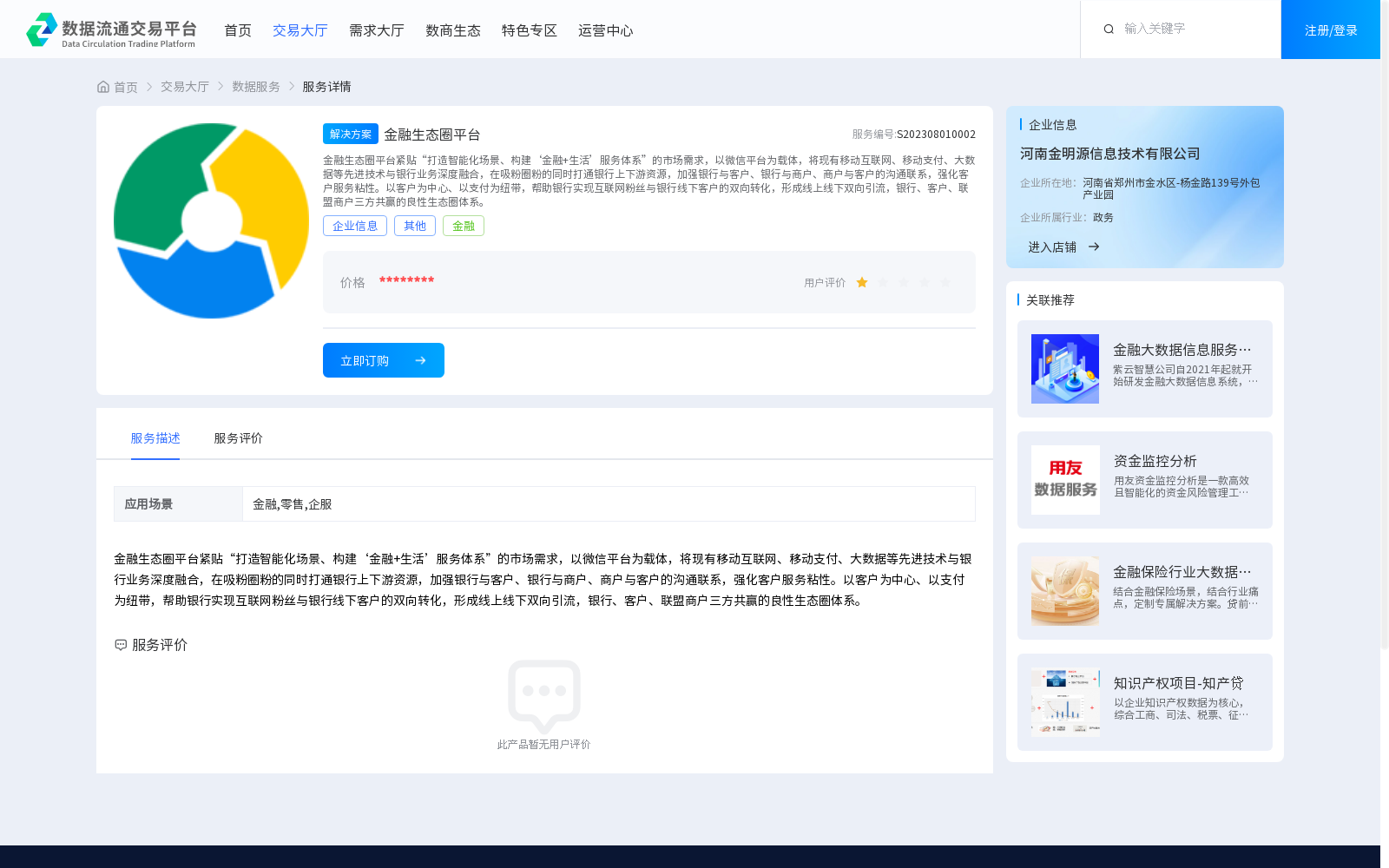Open the 知识产权项目-知产贷 thumbnail

(x=1065, y=702)
